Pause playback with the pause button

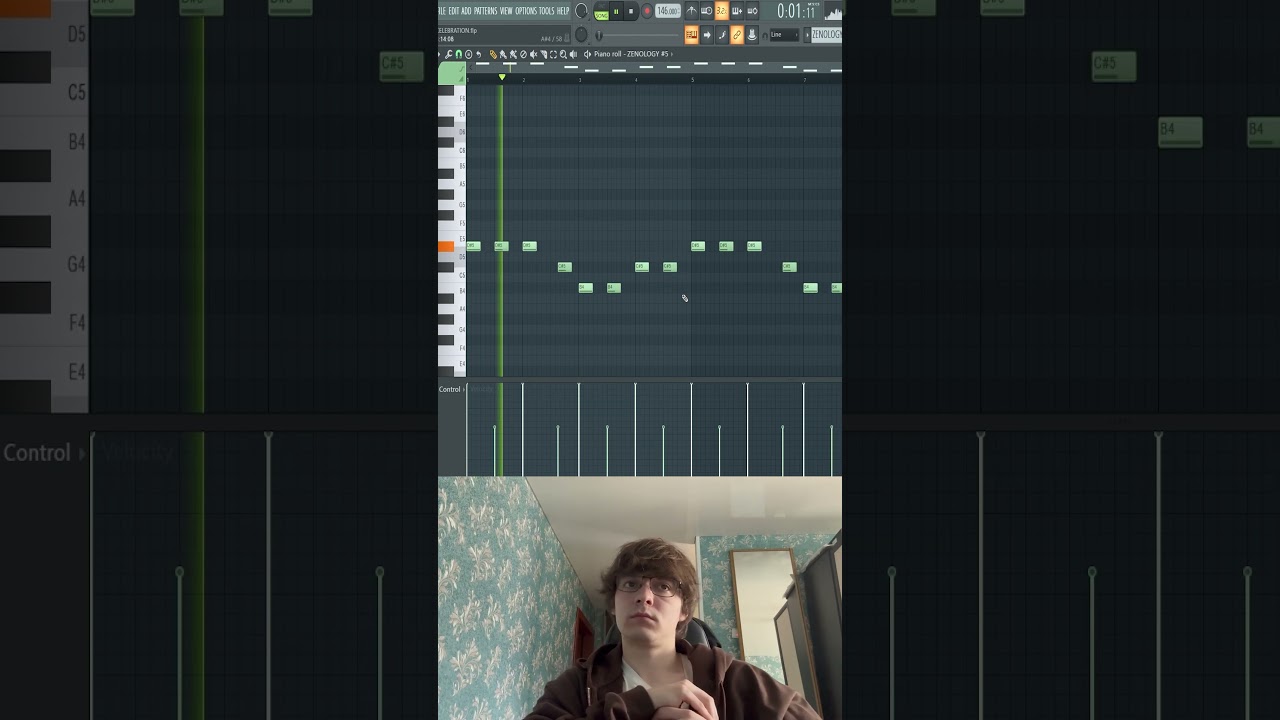coord(616,11)
